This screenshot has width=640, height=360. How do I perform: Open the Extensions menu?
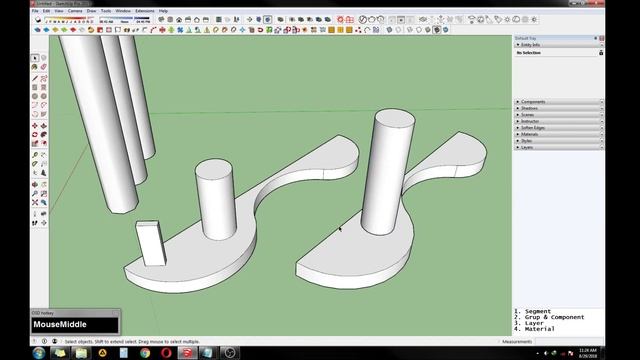pos(145,11)
